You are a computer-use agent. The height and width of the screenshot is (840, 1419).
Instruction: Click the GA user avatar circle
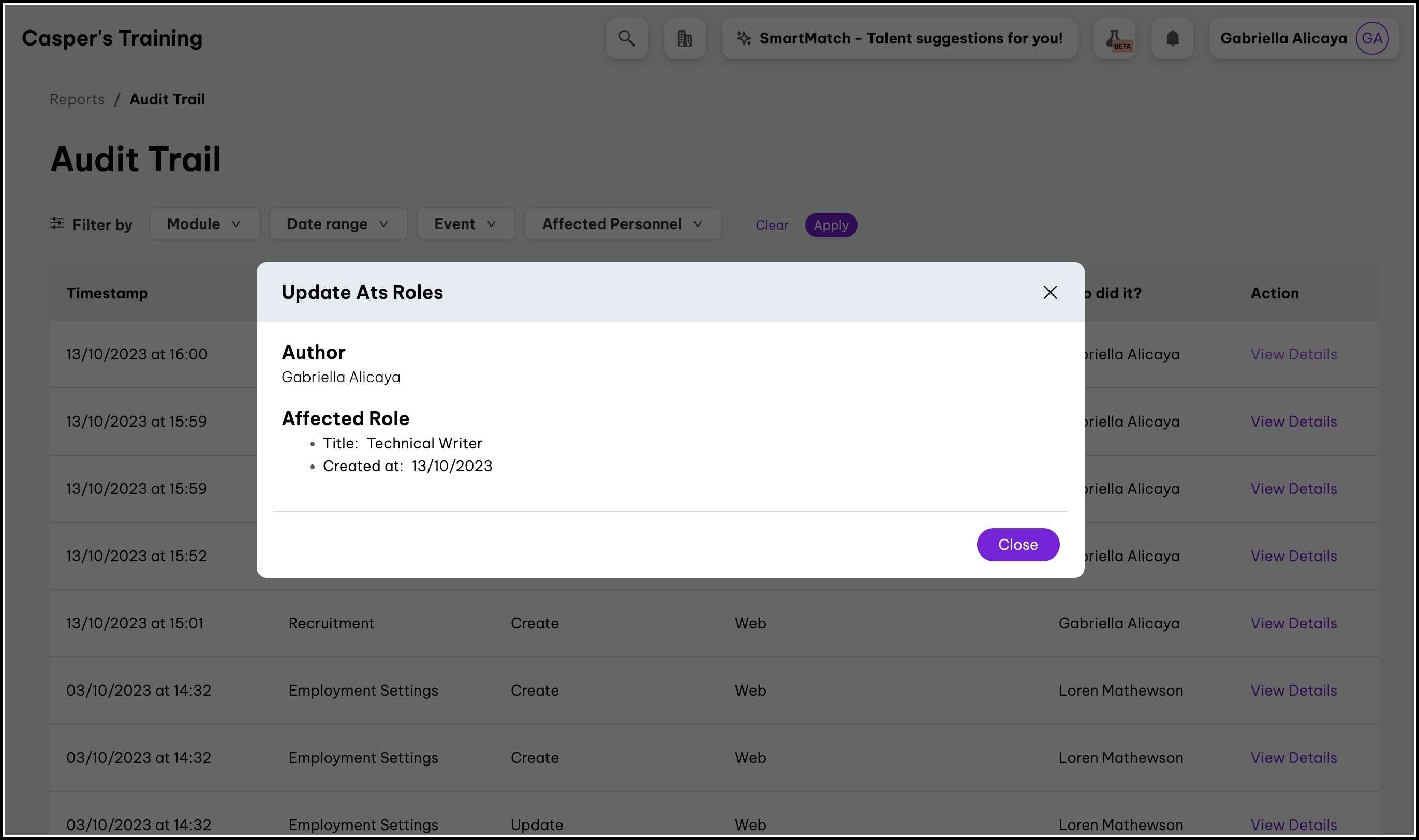(x=1371, y=38)
